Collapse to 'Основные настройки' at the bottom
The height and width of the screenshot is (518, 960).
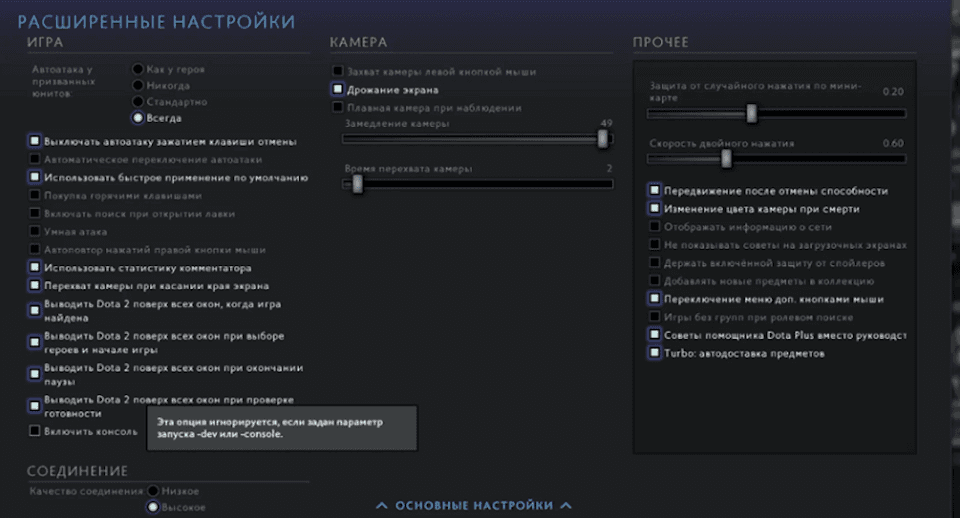(473, 506)
